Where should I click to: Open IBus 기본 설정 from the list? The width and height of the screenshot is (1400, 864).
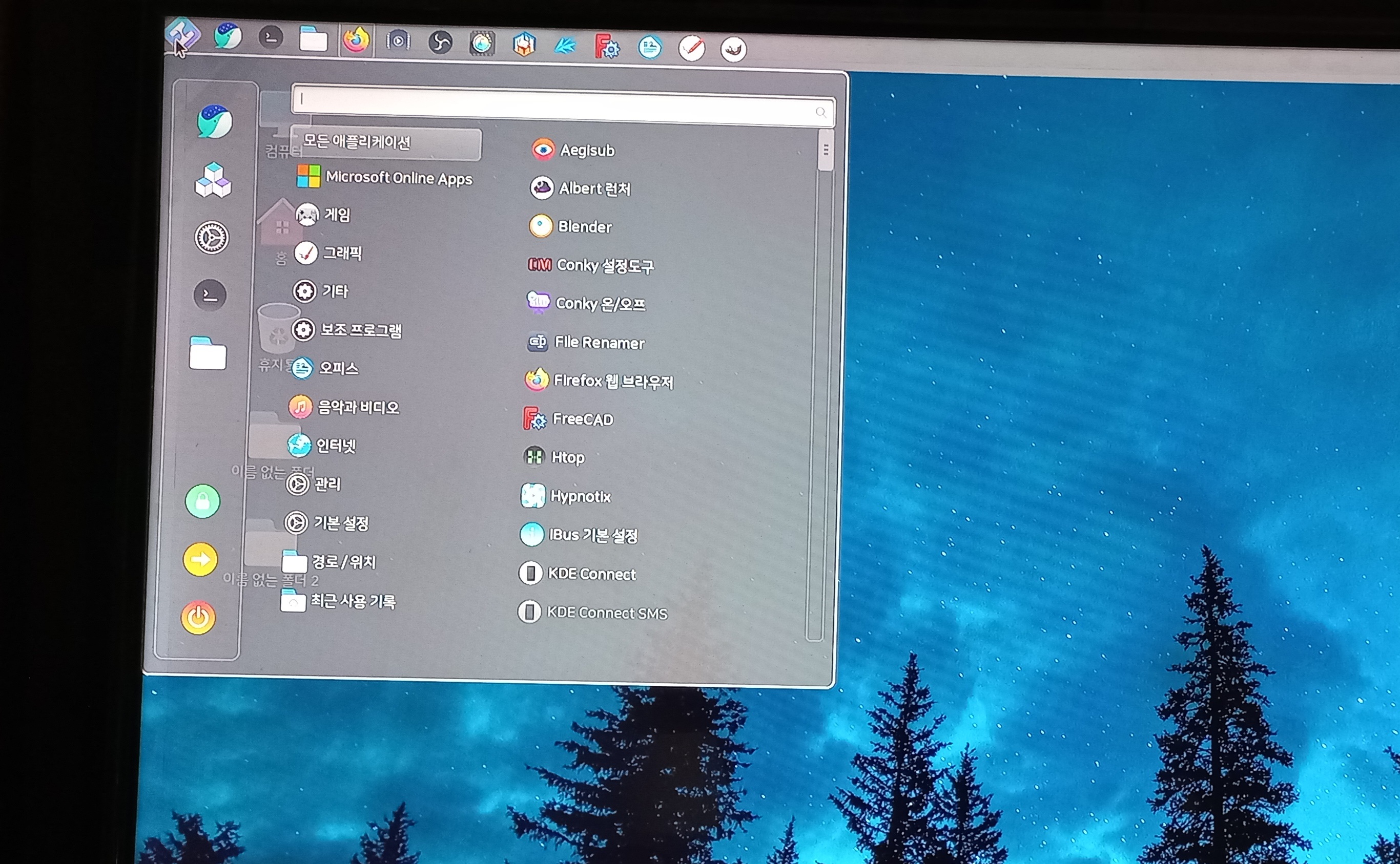coord(579,535)
